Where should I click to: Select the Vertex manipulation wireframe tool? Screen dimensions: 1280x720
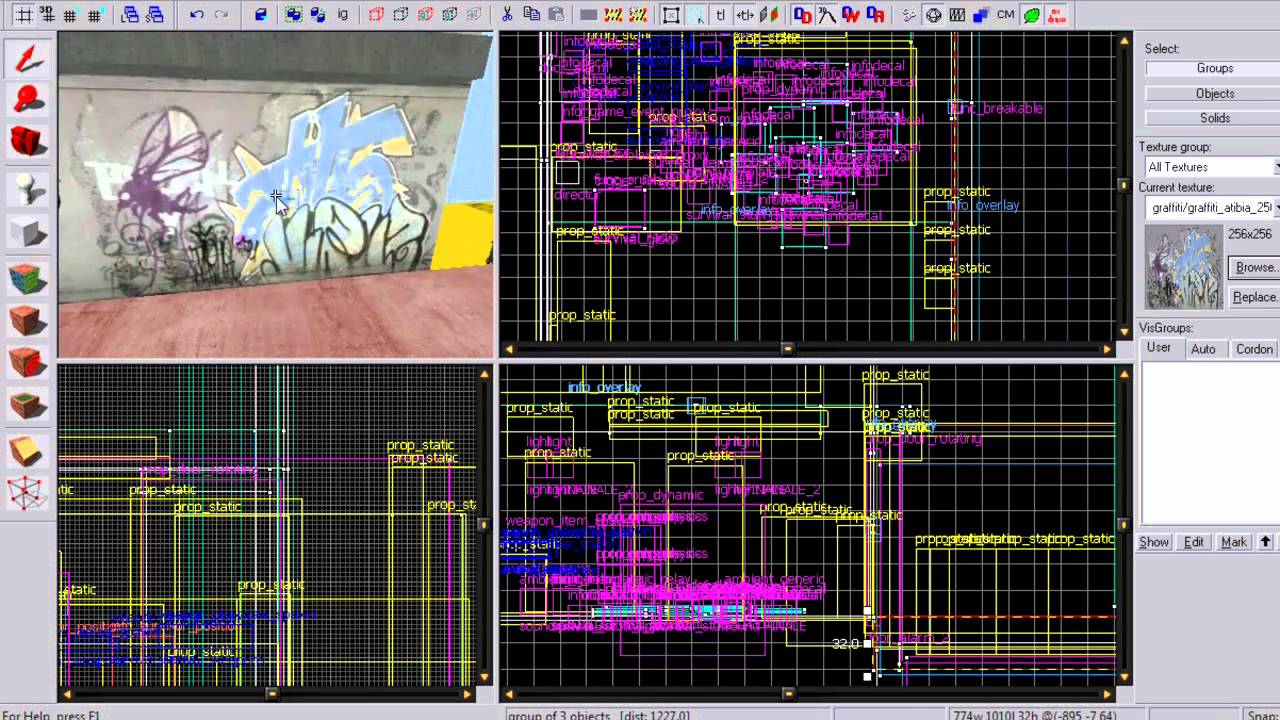coord(27,493)
